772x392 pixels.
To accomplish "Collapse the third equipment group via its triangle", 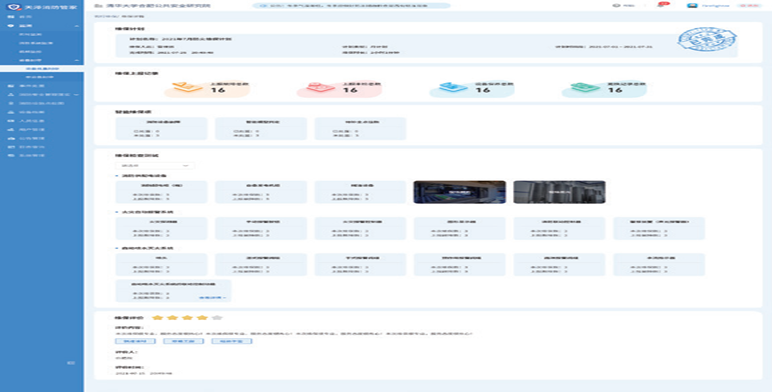I will (117, 248).
